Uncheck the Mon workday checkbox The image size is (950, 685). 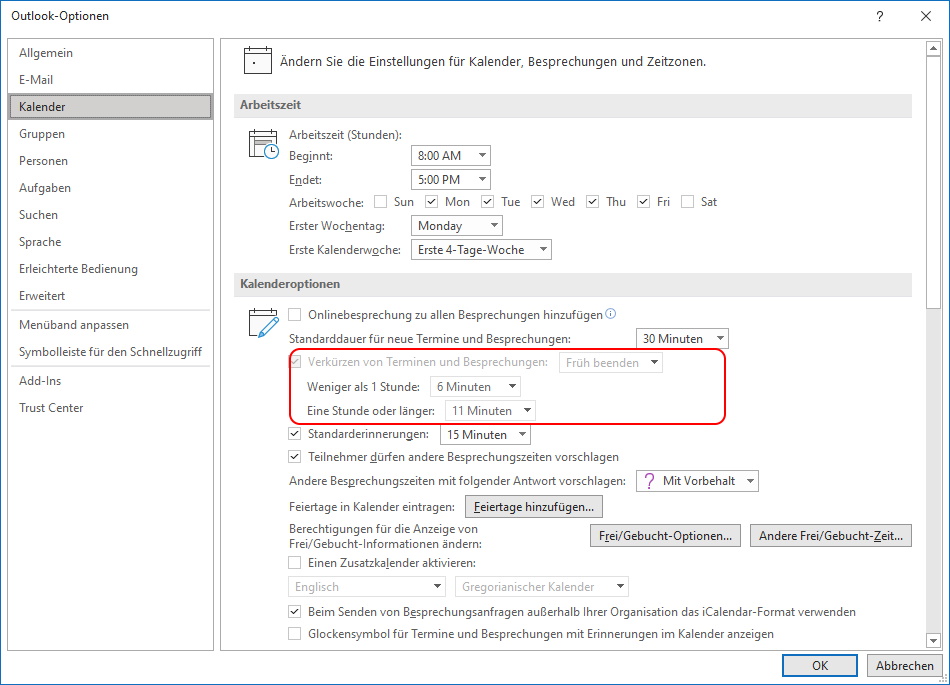[x=431, y=202]
